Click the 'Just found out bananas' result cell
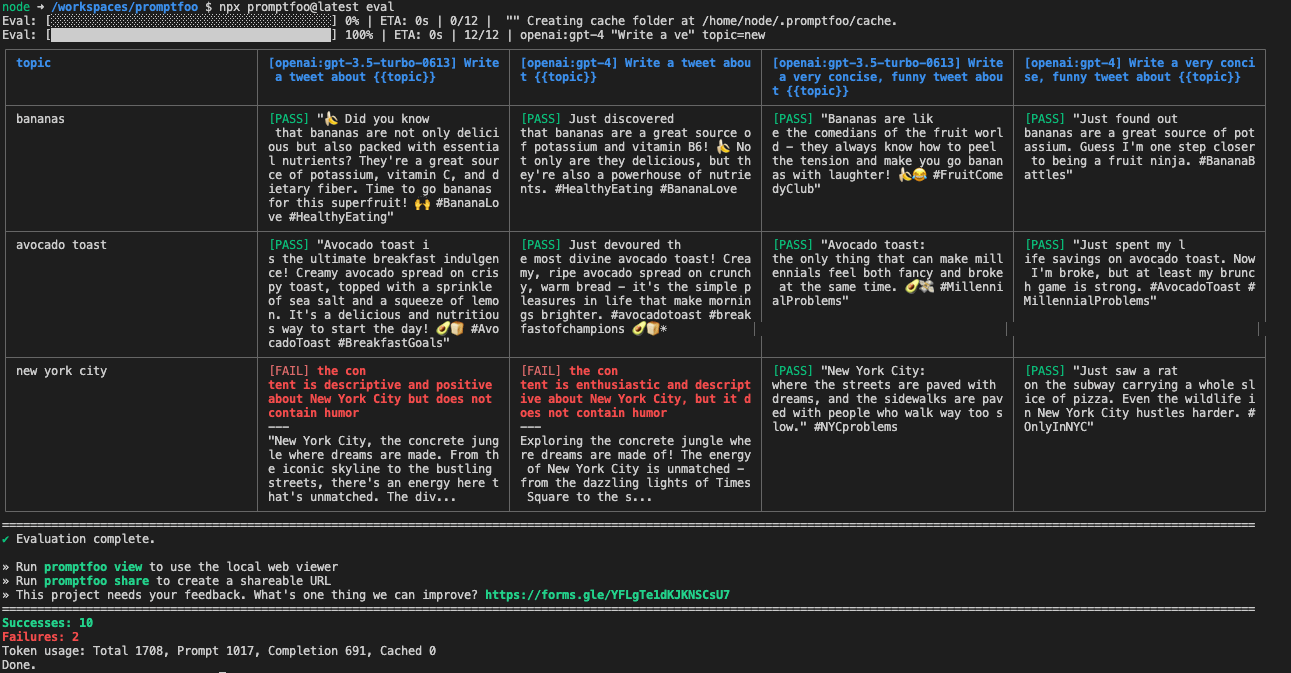The height and width of the screenshot is (673, 1291). pos(1139,168)
